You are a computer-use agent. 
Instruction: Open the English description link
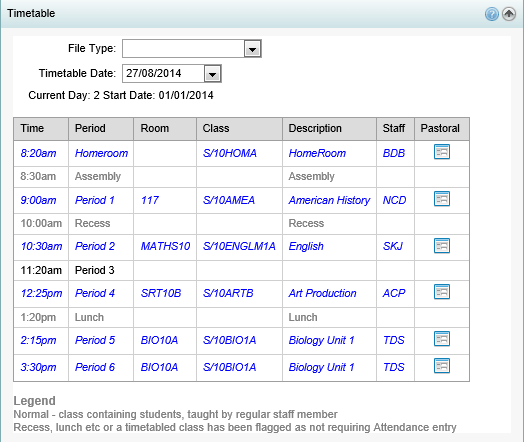tap(306, 247)
